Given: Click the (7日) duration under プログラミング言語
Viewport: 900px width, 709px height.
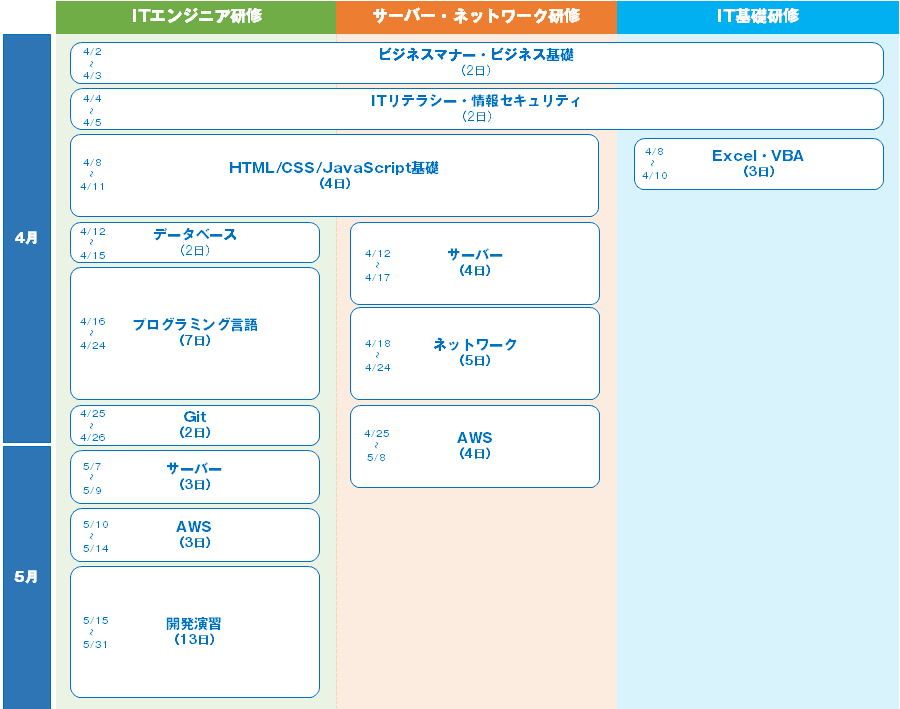Looking at the screenshot, I should [195, 340].
